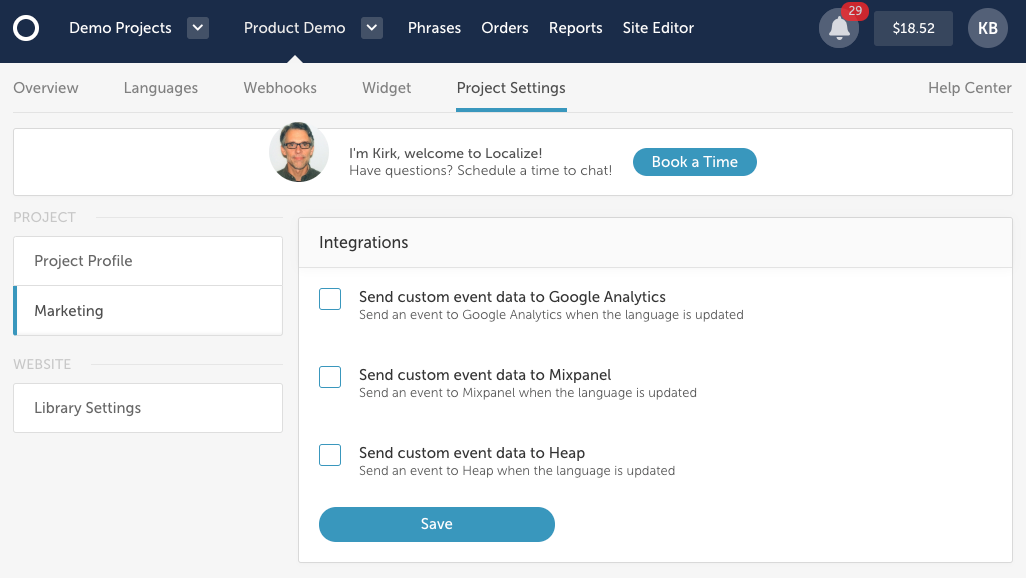Expand the Product Demo dropdown arrow
The image size is (1026, 578).
(372, 28)
